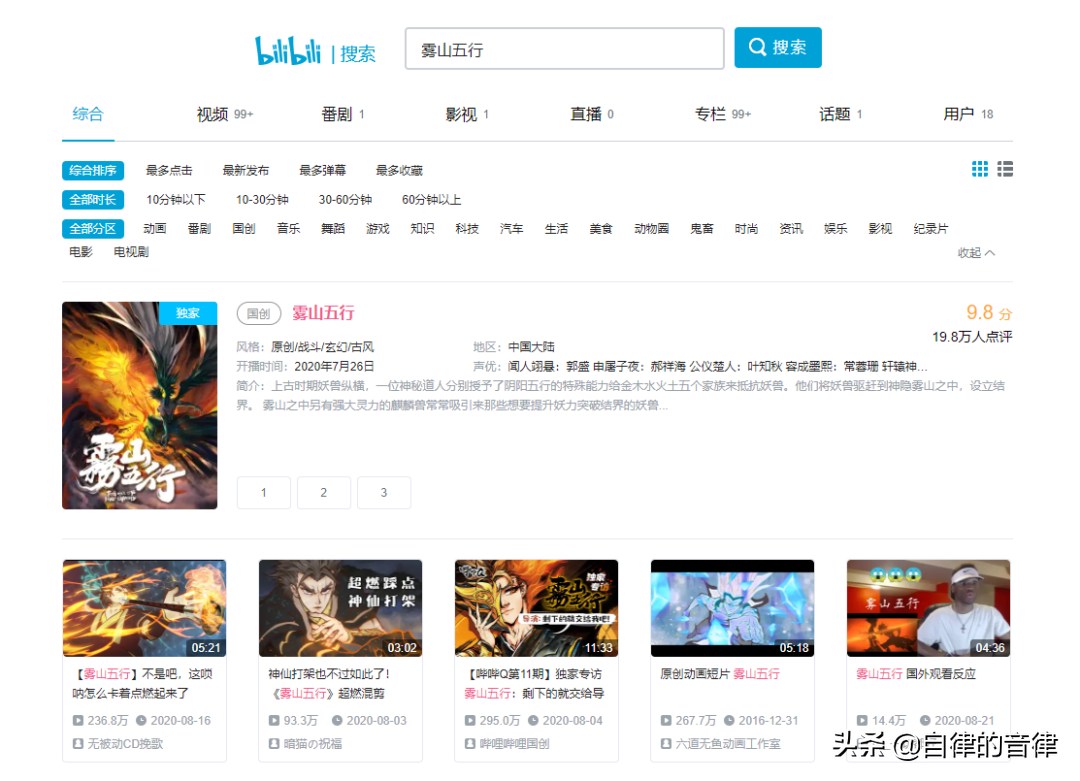Screen dimensions: 1080x781
Task: Click clock icon beside 2016-12-31 date
Action: pyautogui.click(x=729, y=720)
